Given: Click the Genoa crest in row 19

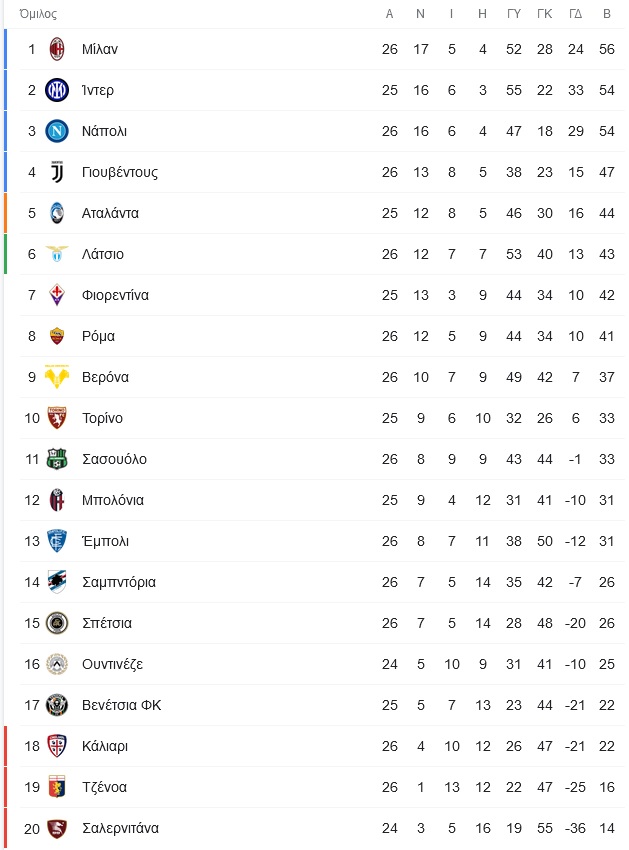Looking at the screenshot, I should 57,787.
